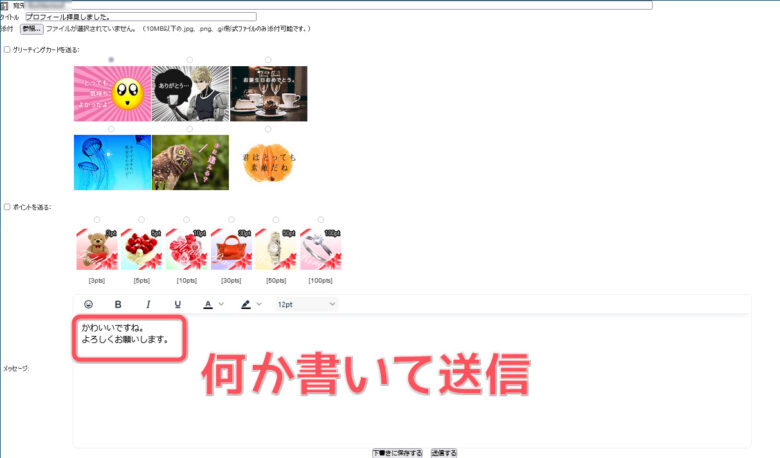
Task: Select the blue jellyfish greeting card thumbnail
Action: point(112,163)
